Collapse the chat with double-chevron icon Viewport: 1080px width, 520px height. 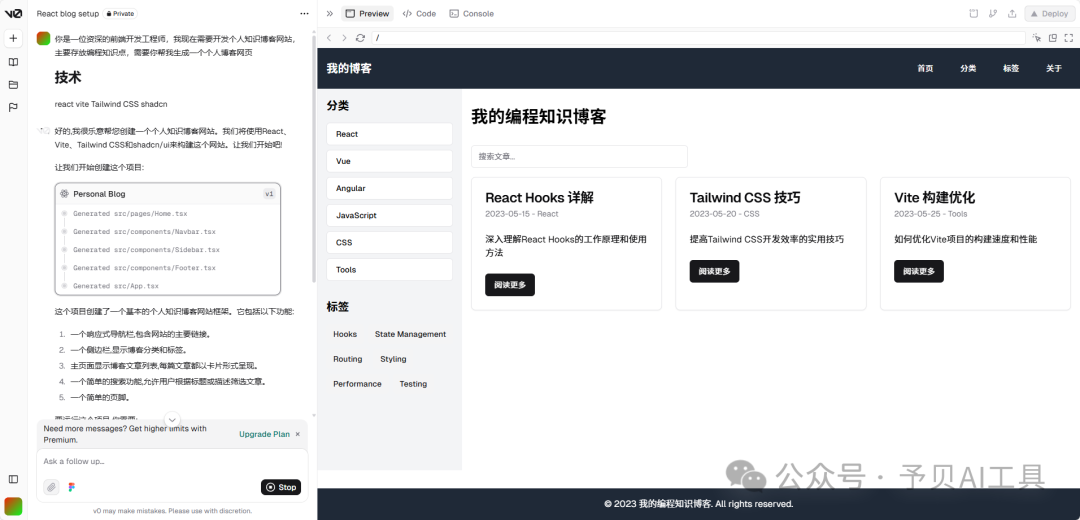click(x=329, y=13)
